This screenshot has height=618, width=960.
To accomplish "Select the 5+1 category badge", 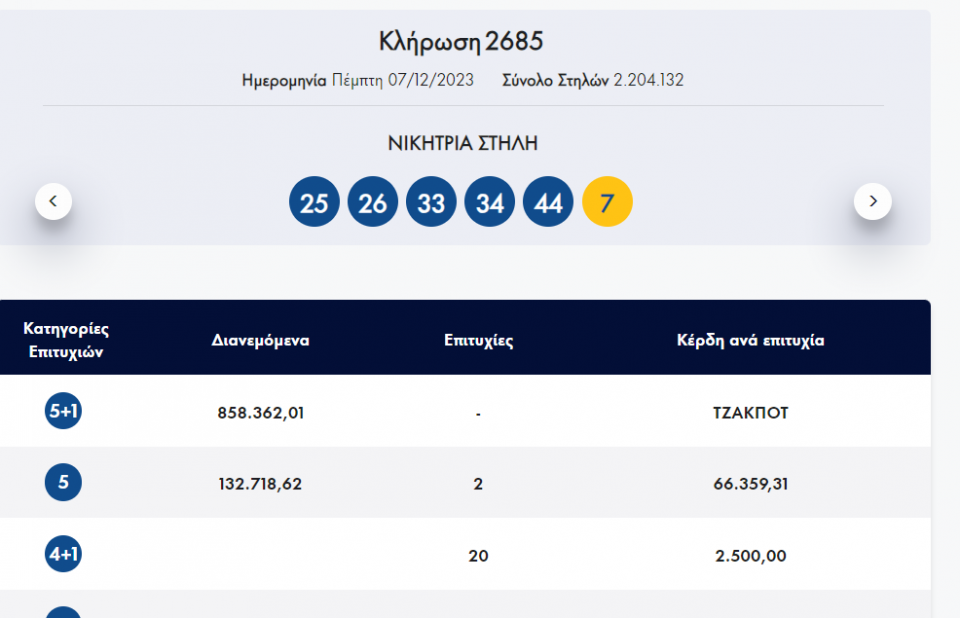I will pyautogui.click(x=63, y=412).
